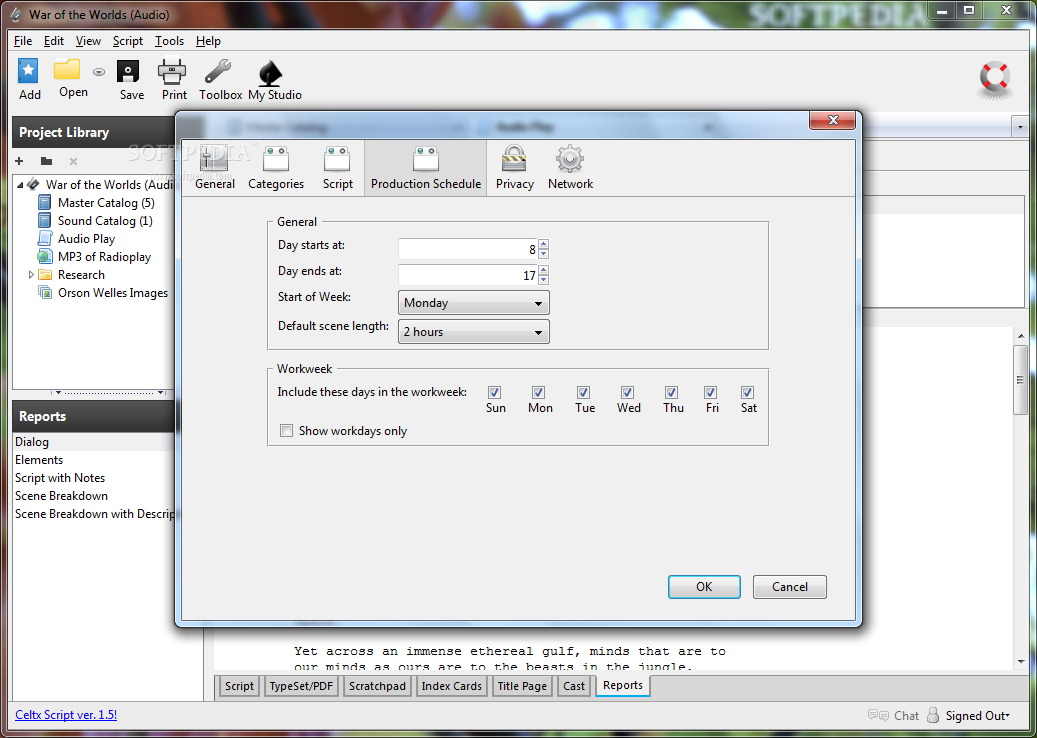
Task: Open Privacy preferences padlock icon
Action: [514, 159]
